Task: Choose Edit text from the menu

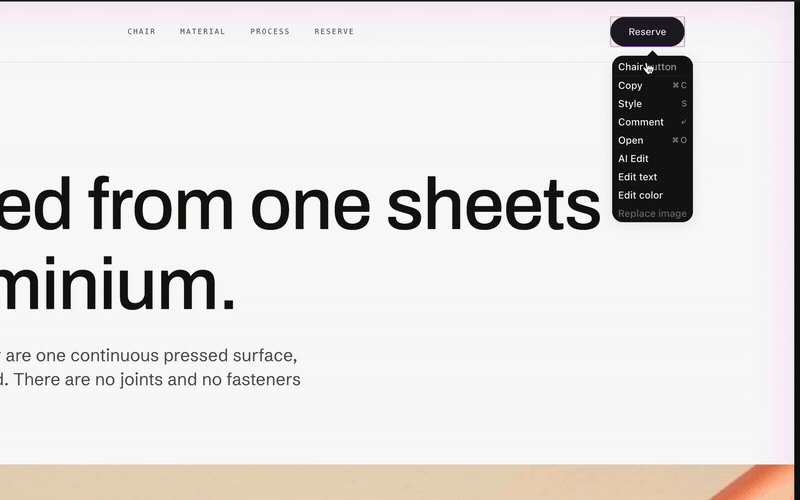Action: point(652,177)
